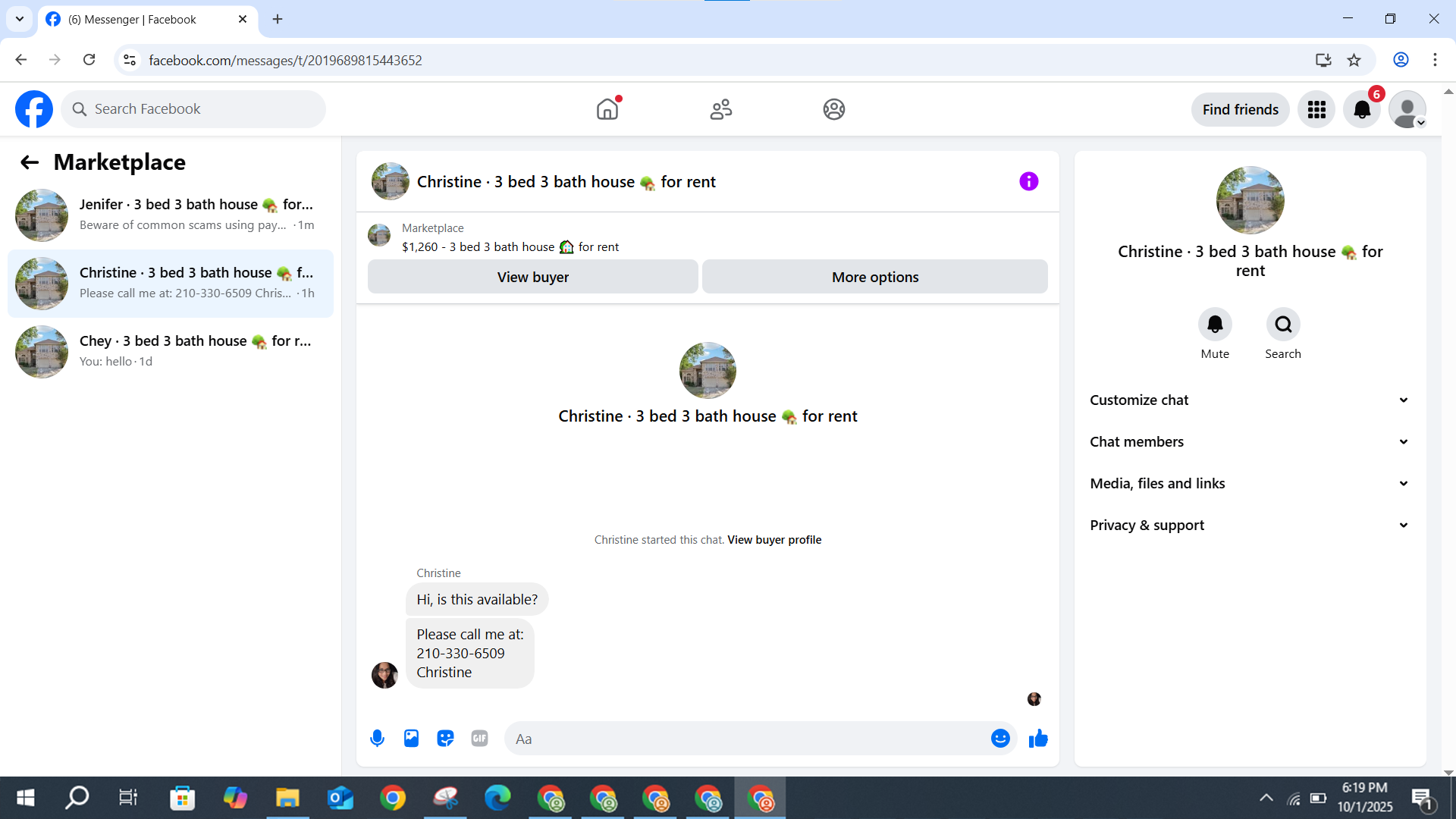Open the Friends icon in top navigation

[720, 109]
